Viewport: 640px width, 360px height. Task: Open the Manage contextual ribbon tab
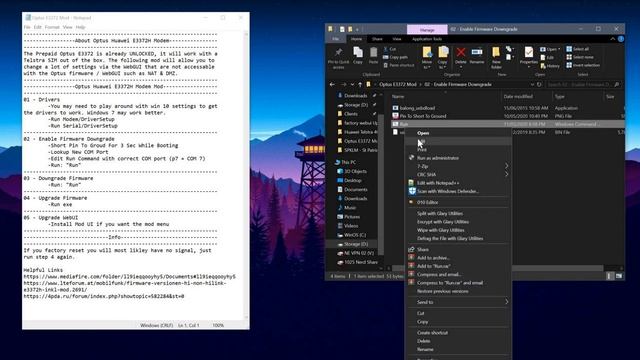point(427,29)
